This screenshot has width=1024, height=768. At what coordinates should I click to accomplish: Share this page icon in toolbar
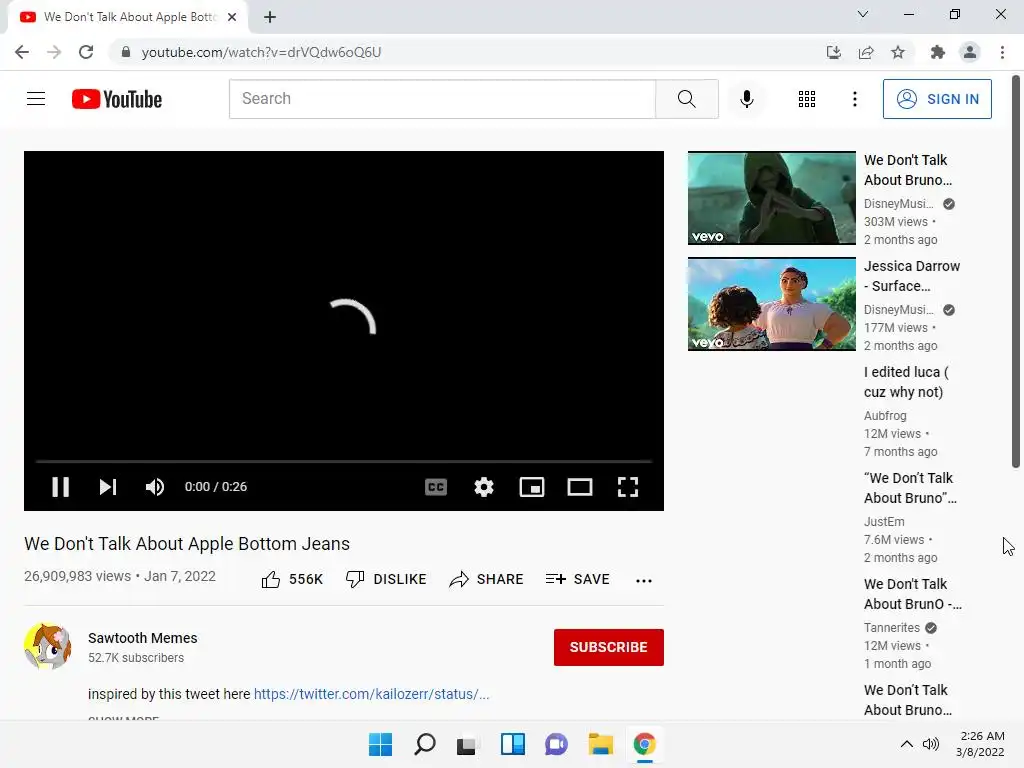[866, 52]
